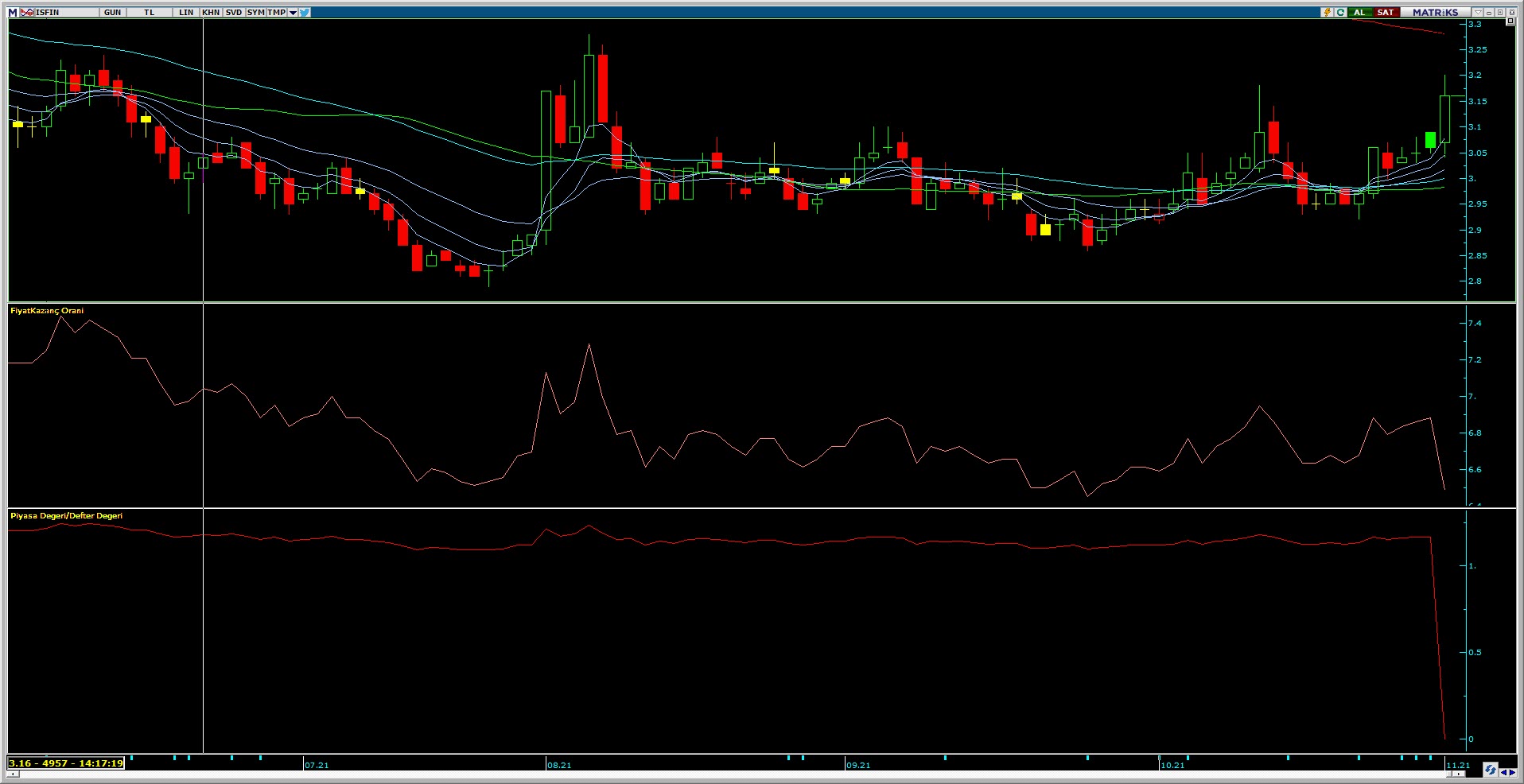Viewport: 1524px width, 784px height.
Task: Click the MATRIKS logo button
Action: tap(1436, 12)
